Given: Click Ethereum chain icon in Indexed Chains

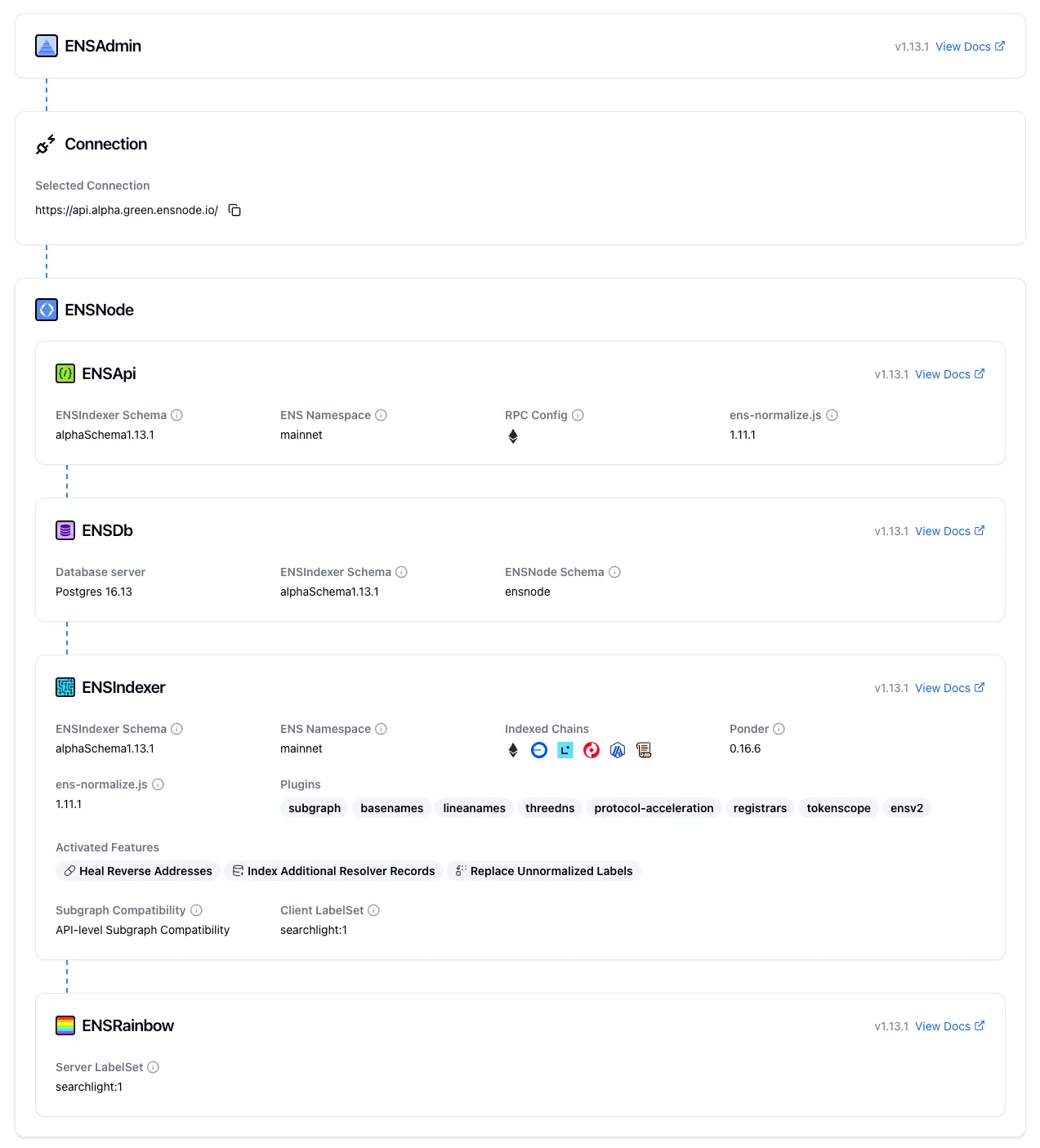Looking at the screenshot, I should [513, 750].
